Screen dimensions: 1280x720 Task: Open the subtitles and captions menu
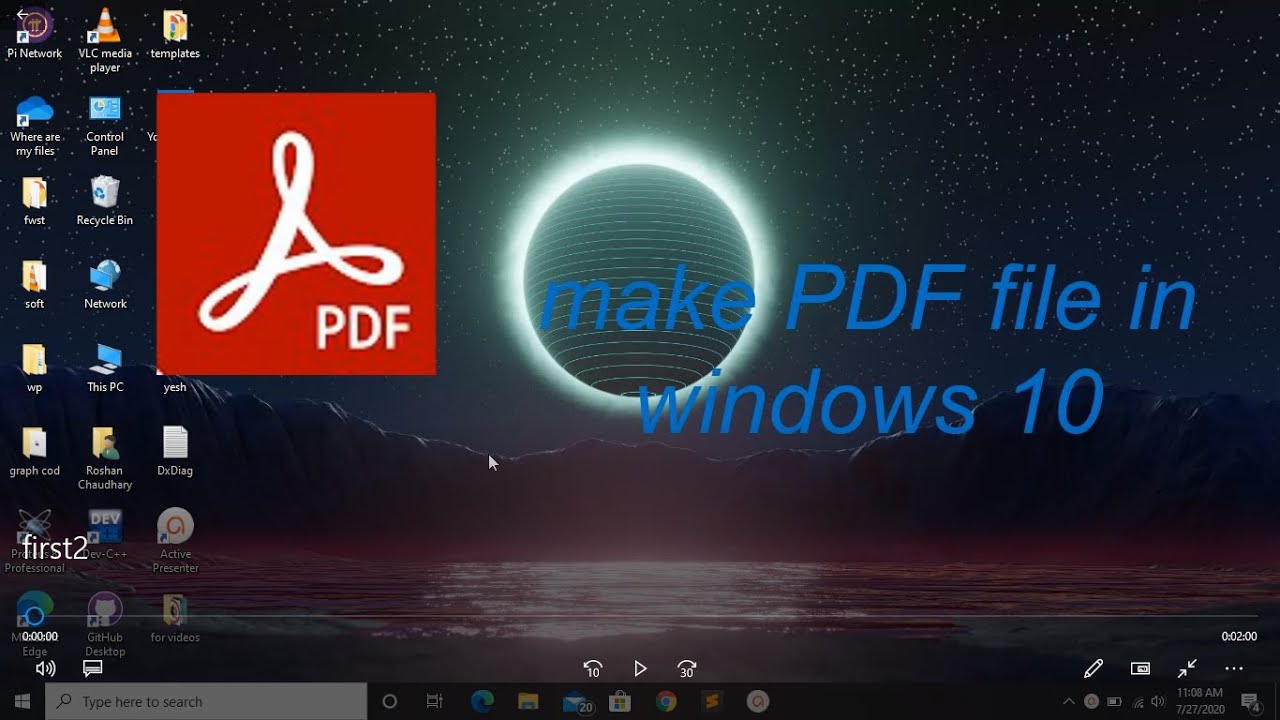click(x=93, y=669)
